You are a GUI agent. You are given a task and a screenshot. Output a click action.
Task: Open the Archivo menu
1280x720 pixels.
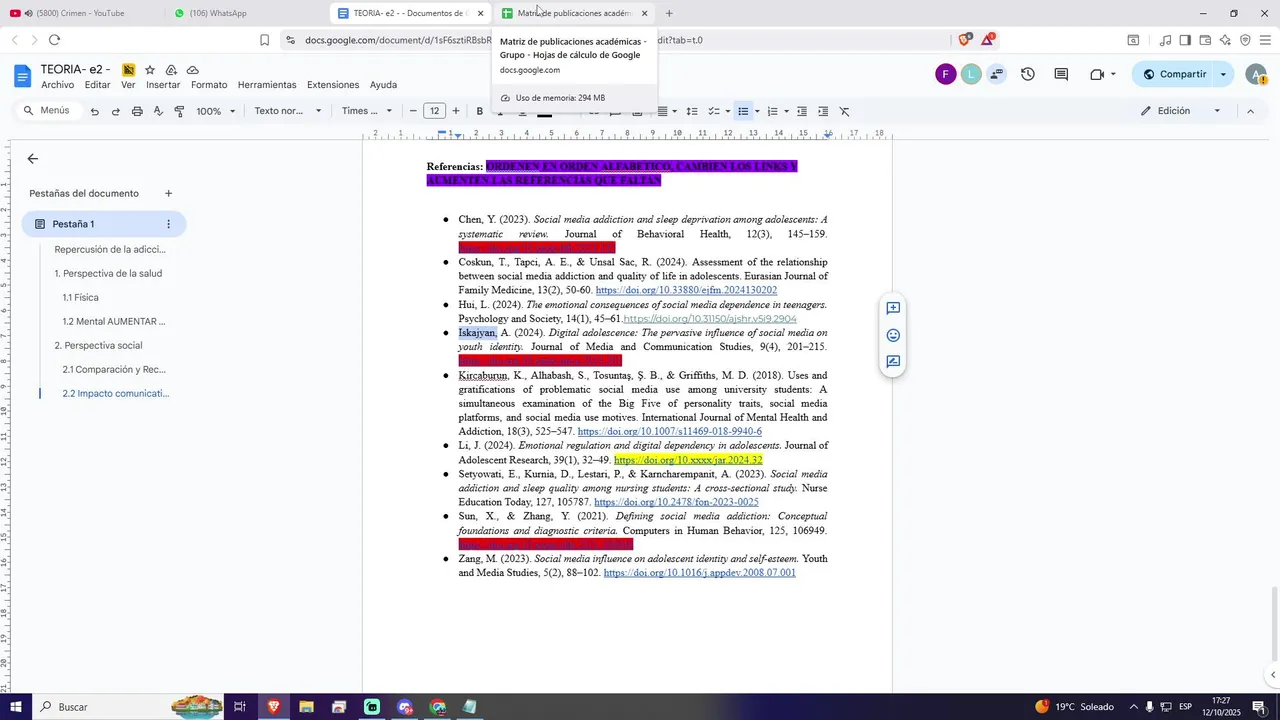coord(58,85)
